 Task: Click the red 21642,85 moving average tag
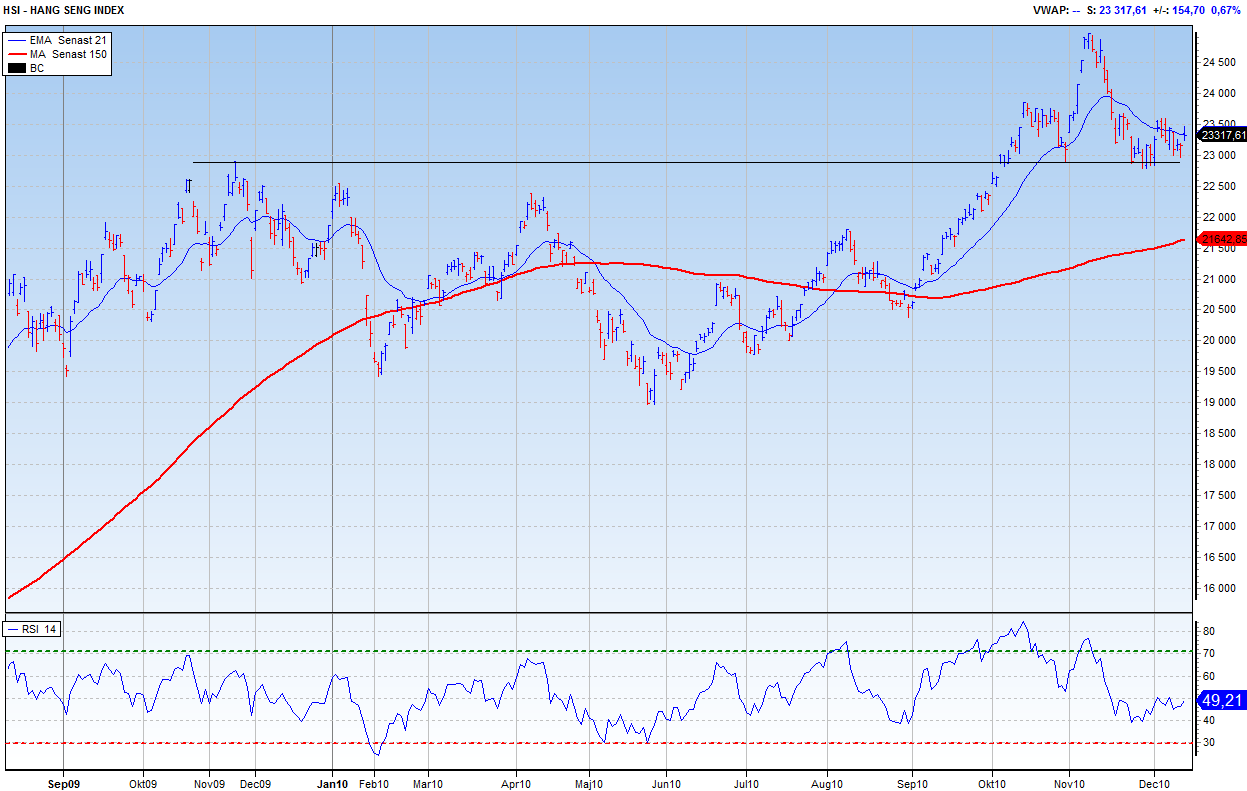pos(1223,239)
